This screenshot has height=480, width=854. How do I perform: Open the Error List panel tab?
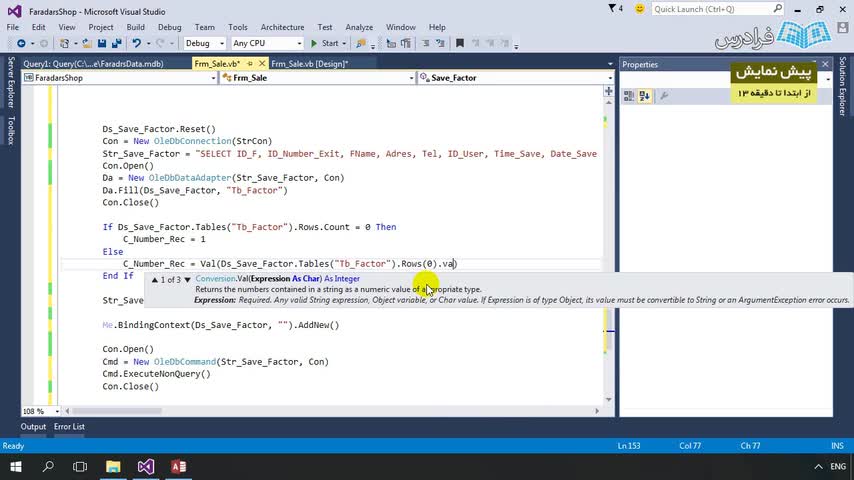(x=69, y=427)
